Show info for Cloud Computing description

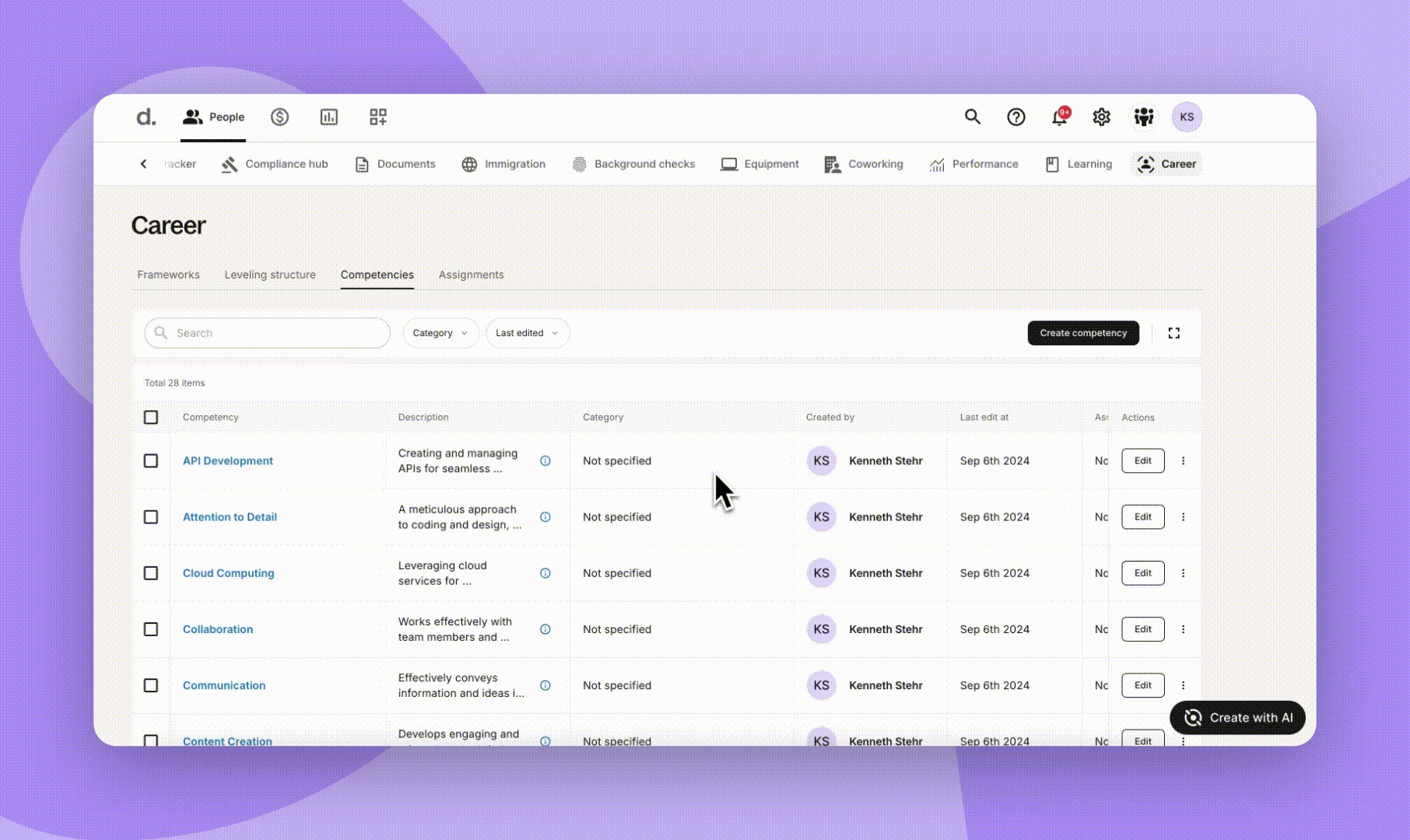[545, 573]
